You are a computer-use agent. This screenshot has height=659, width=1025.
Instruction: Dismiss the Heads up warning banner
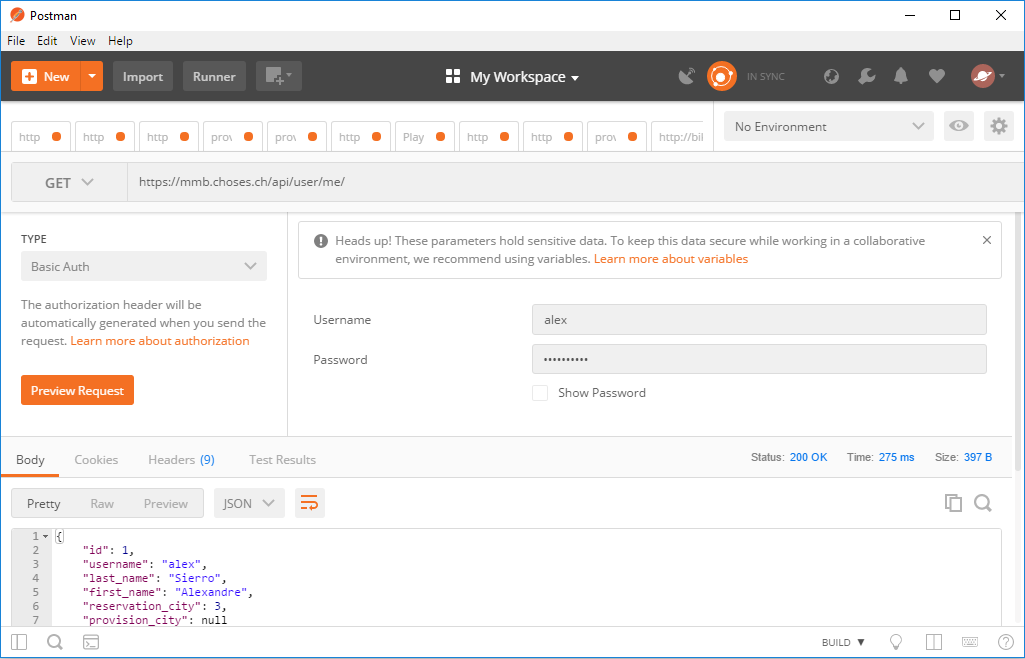(x=987, y=241)
